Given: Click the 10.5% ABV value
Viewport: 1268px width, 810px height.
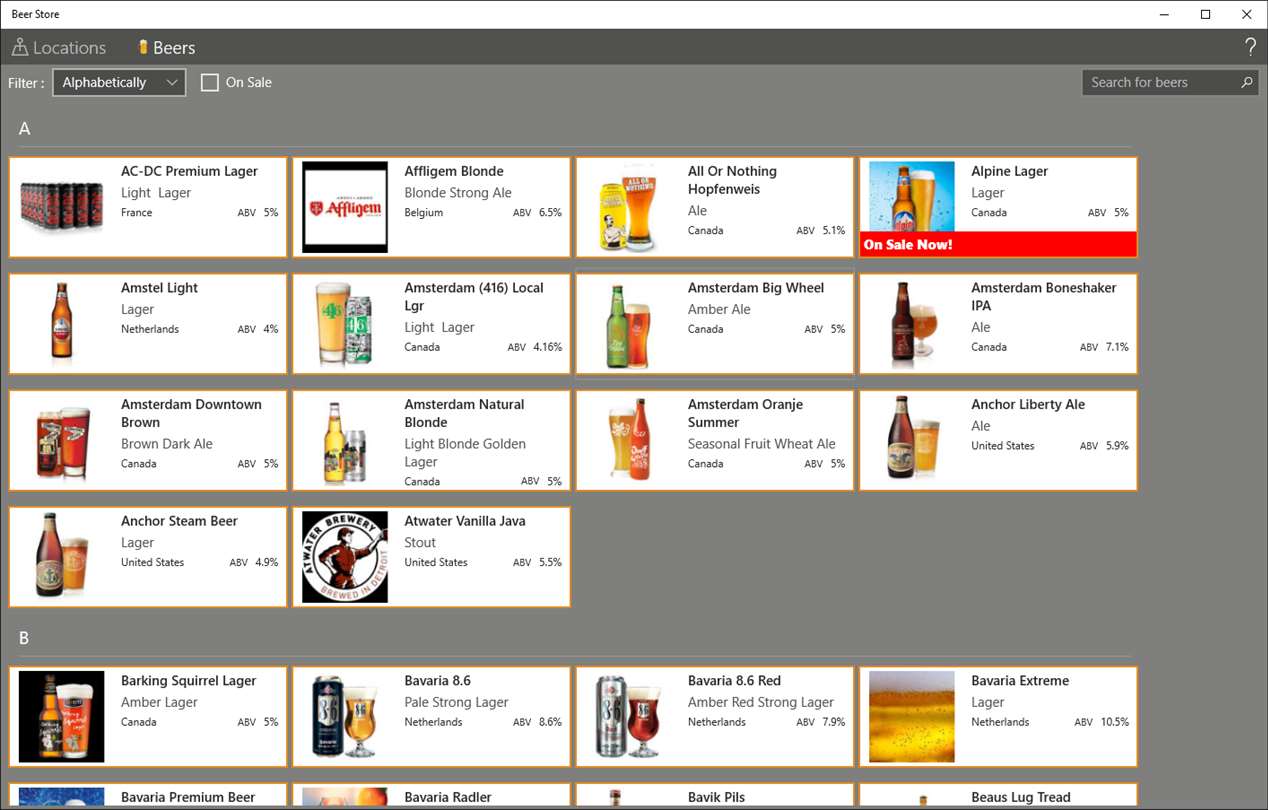Looking at the screenshot, I should 1115,722.
